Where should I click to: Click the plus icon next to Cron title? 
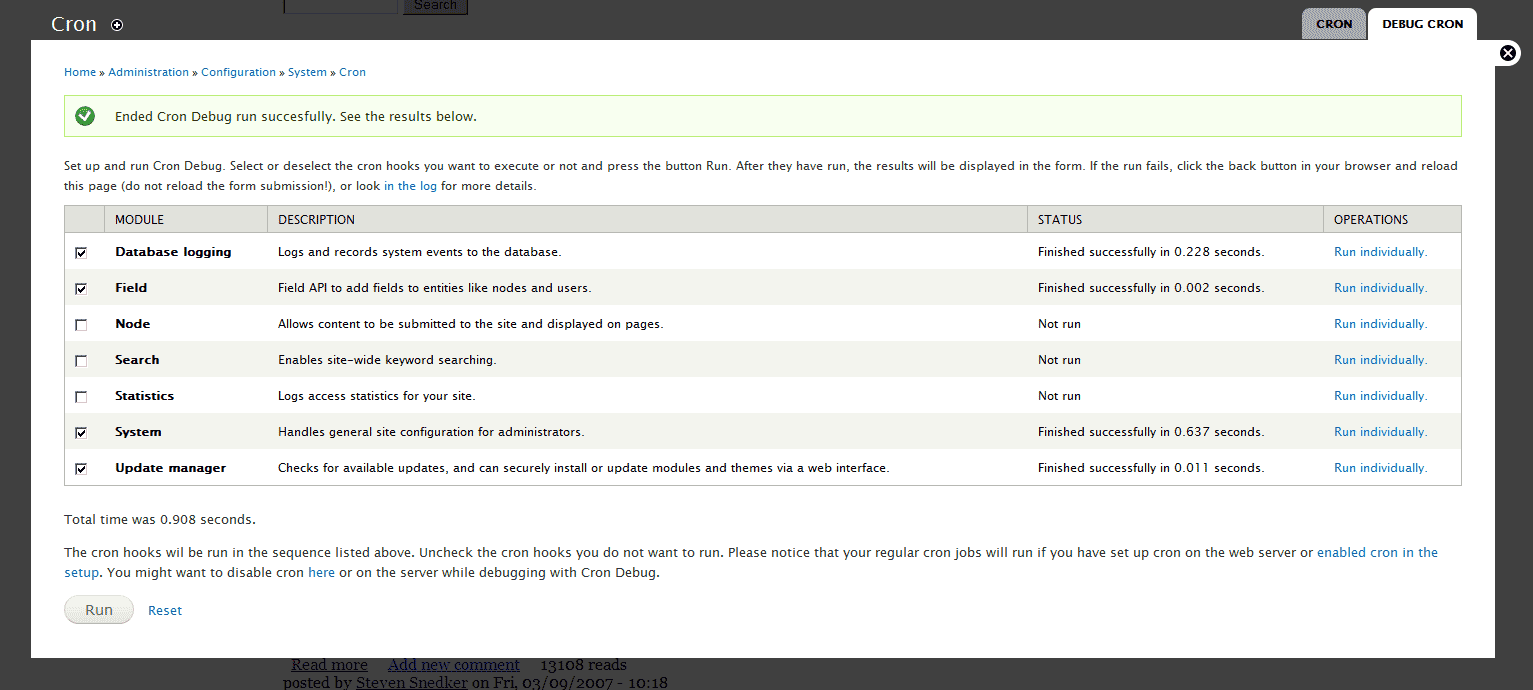(117, 25)
